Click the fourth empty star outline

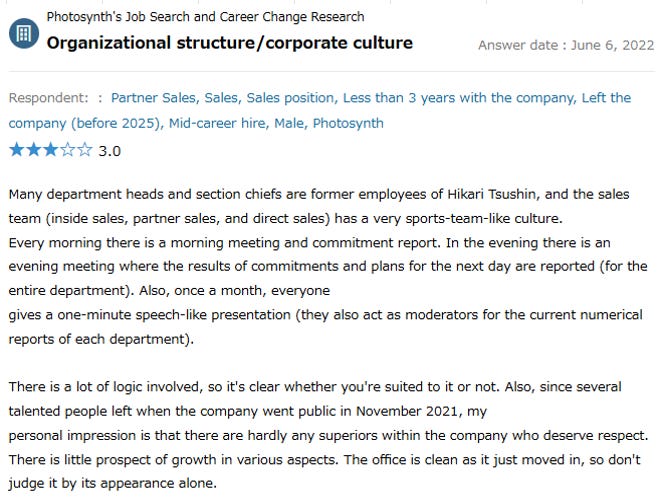(x=67, y=150)
